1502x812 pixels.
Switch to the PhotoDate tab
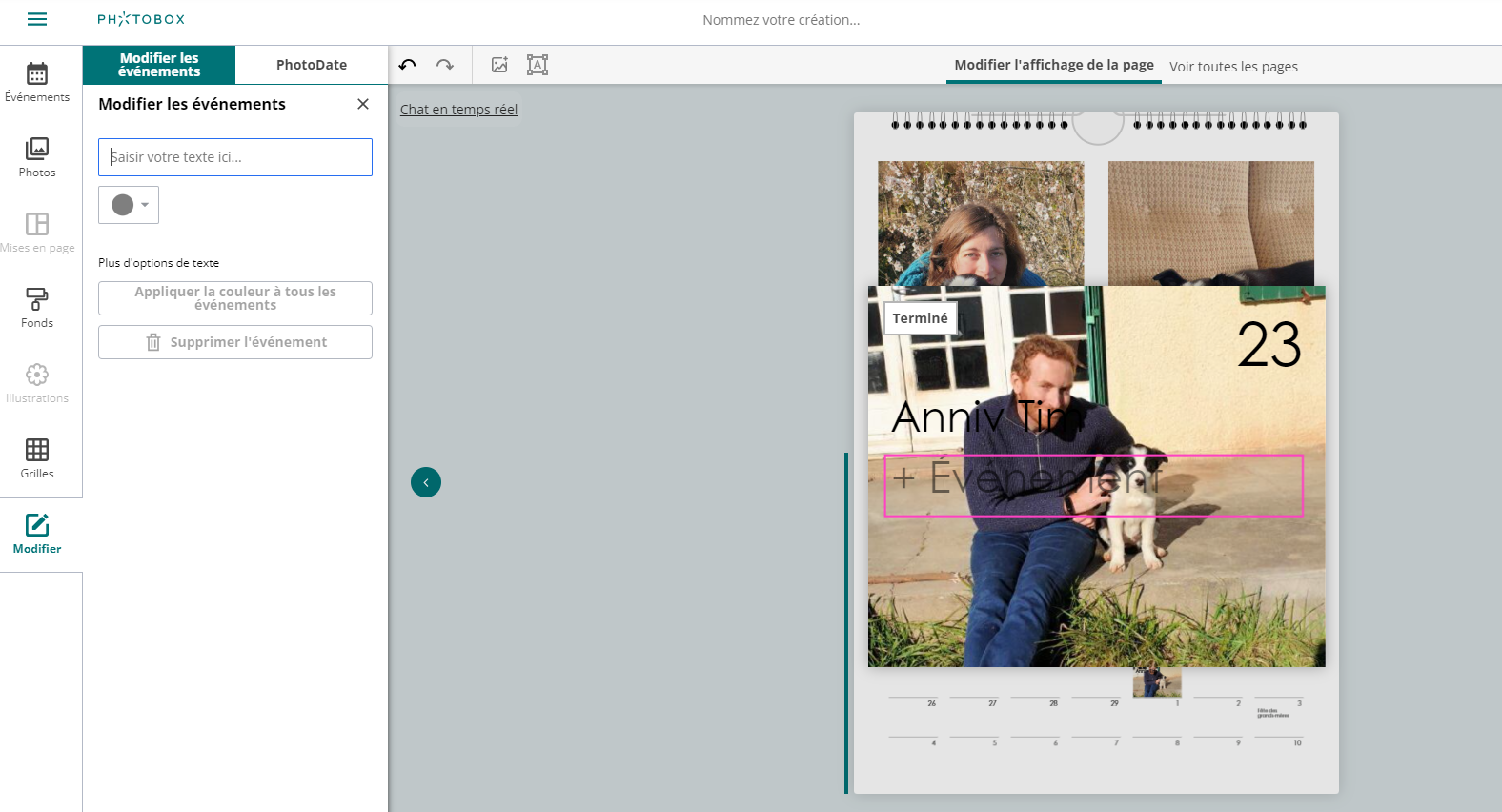(312, 65)
